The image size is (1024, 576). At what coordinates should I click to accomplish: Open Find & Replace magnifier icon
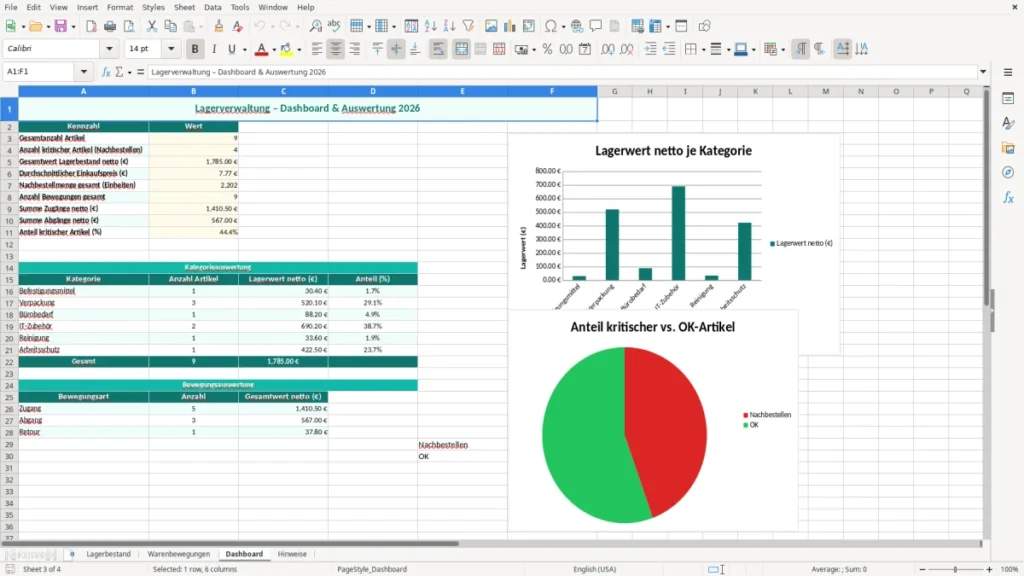315,26
